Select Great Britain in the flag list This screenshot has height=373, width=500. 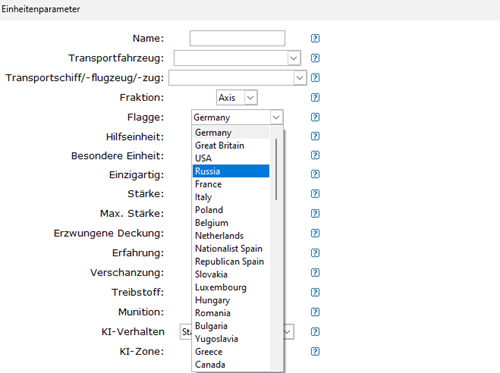tap(231, 145)
